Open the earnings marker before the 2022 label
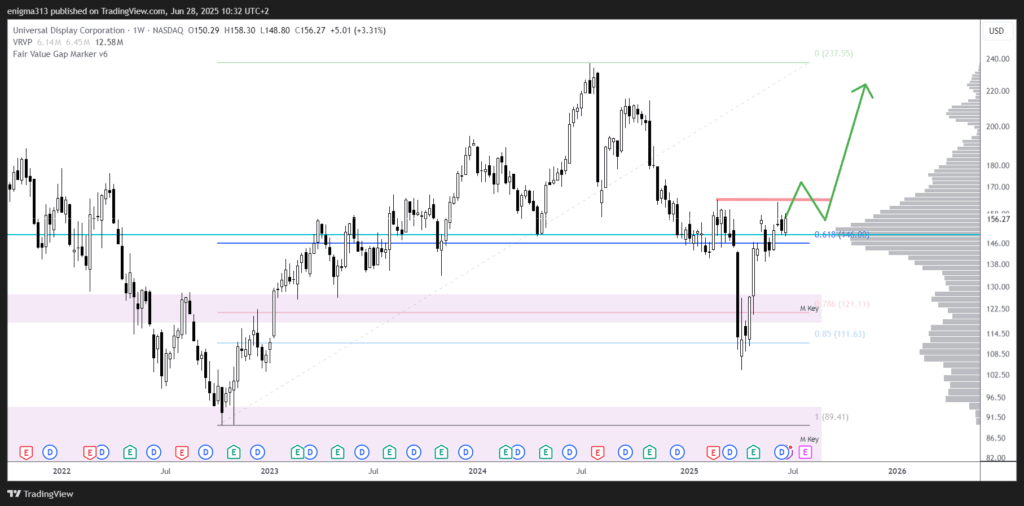 coord(26,451)
